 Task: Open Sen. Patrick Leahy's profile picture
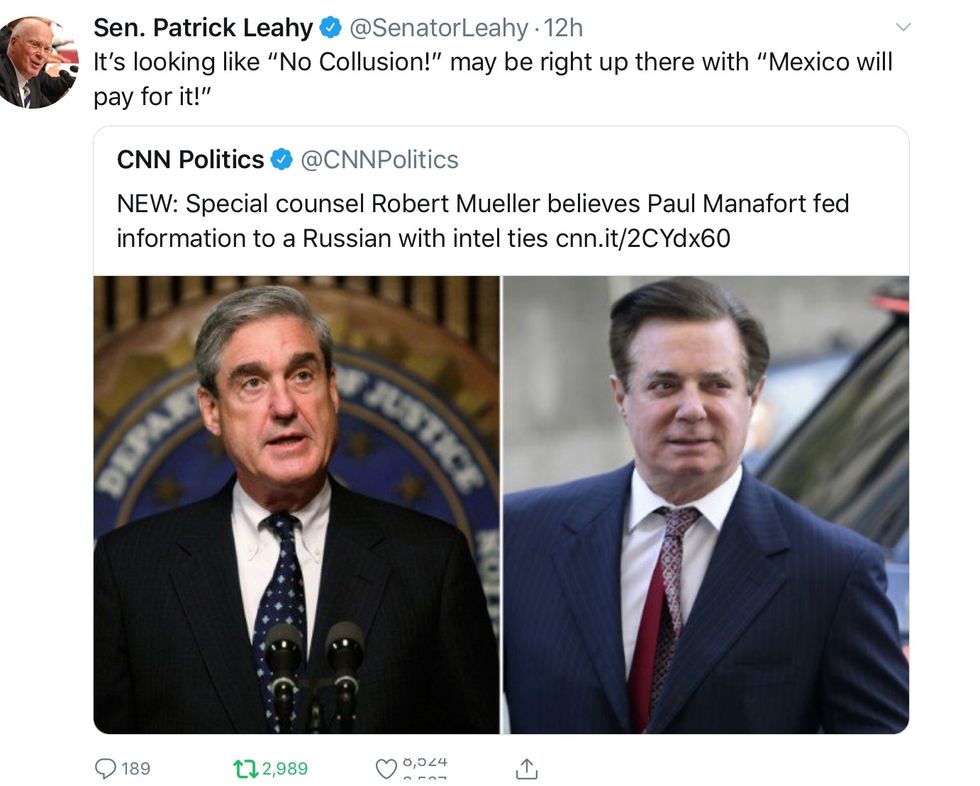click(37, 62)
